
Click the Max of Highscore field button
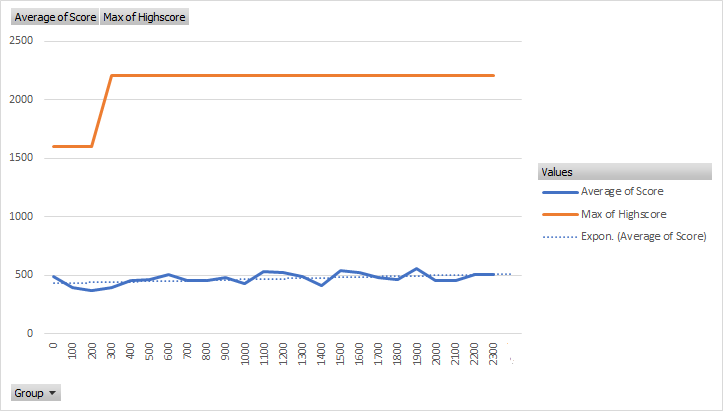144,17
